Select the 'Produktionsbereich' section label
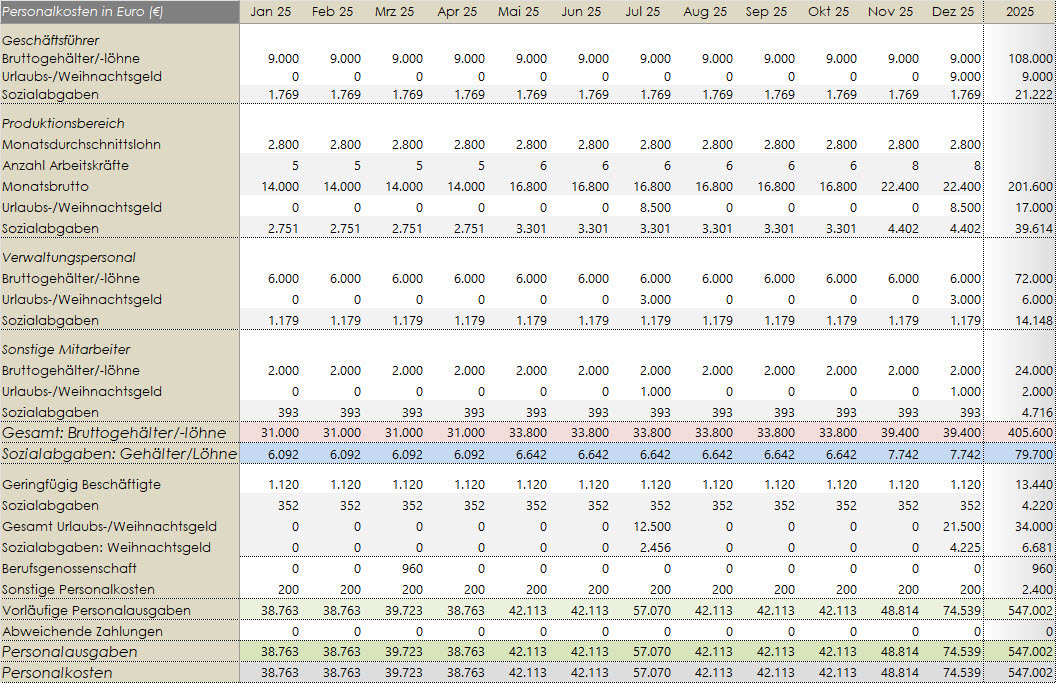 point(63,123)
